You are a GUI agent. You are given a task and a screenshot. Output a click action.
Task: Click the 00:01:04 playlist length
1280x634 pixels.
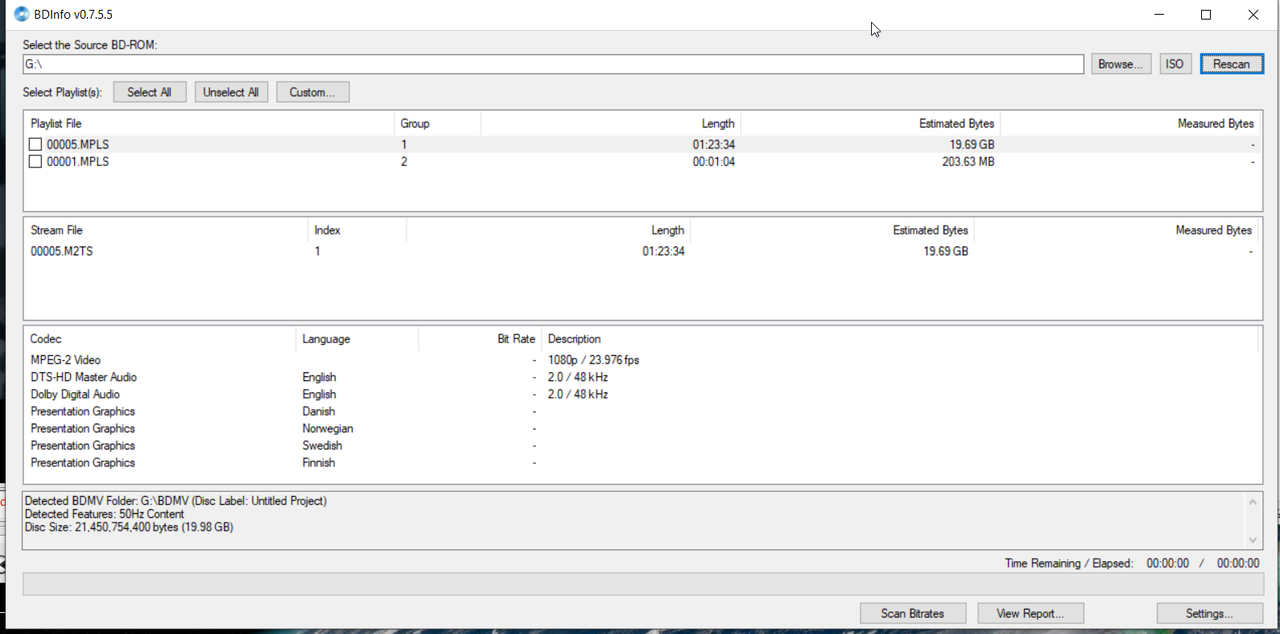[x=714, y=162]
